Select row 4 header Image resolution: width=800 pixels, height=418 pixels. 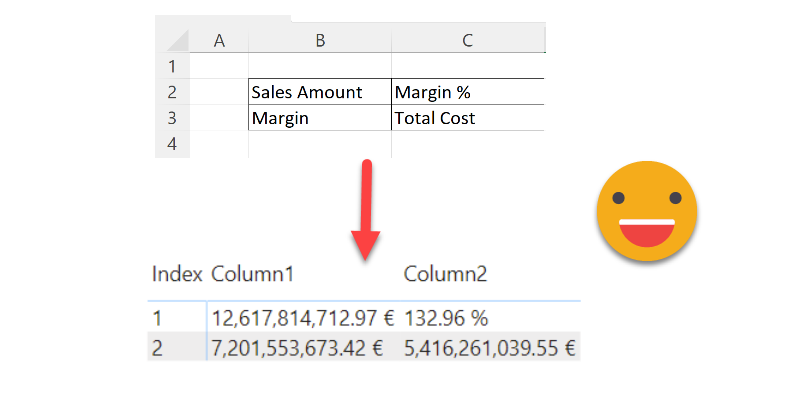tap(171, 144)
